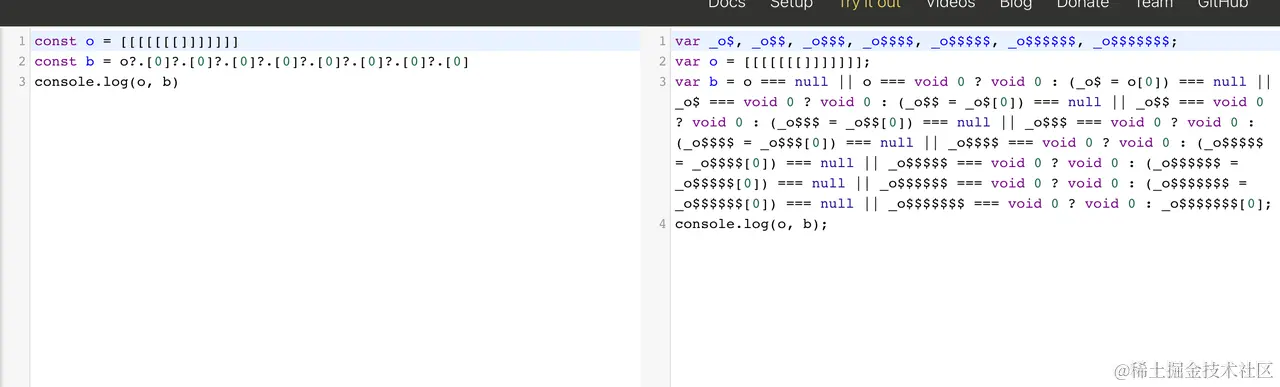Click console.log(o, b); in compiled output
Image resolution: width=1280 pixels, height=387 pixels.
pyautogui.click(x=752, y=223)
